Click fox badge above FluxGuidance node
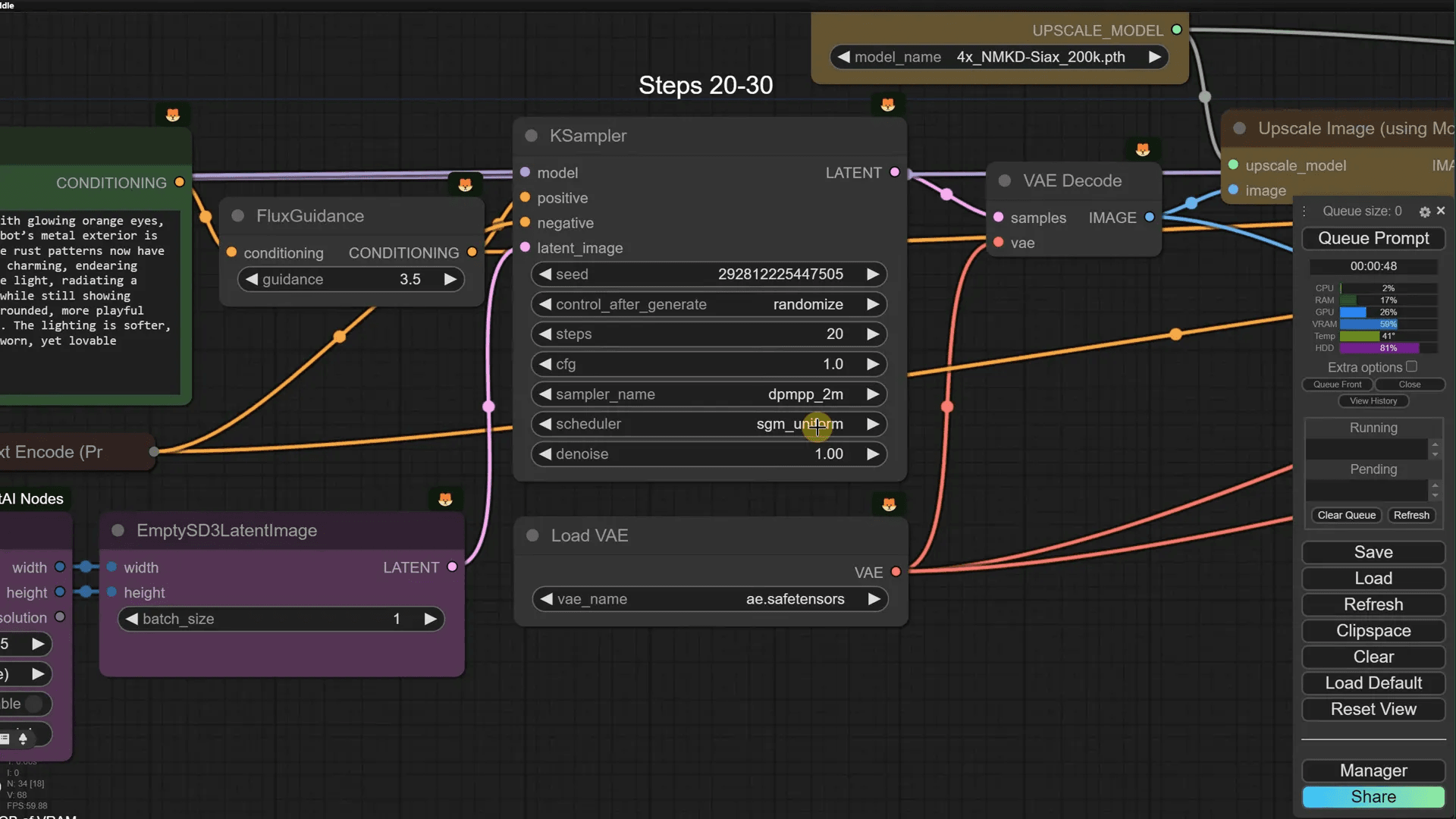The image size is (1456, 819). tap(465, 184)
